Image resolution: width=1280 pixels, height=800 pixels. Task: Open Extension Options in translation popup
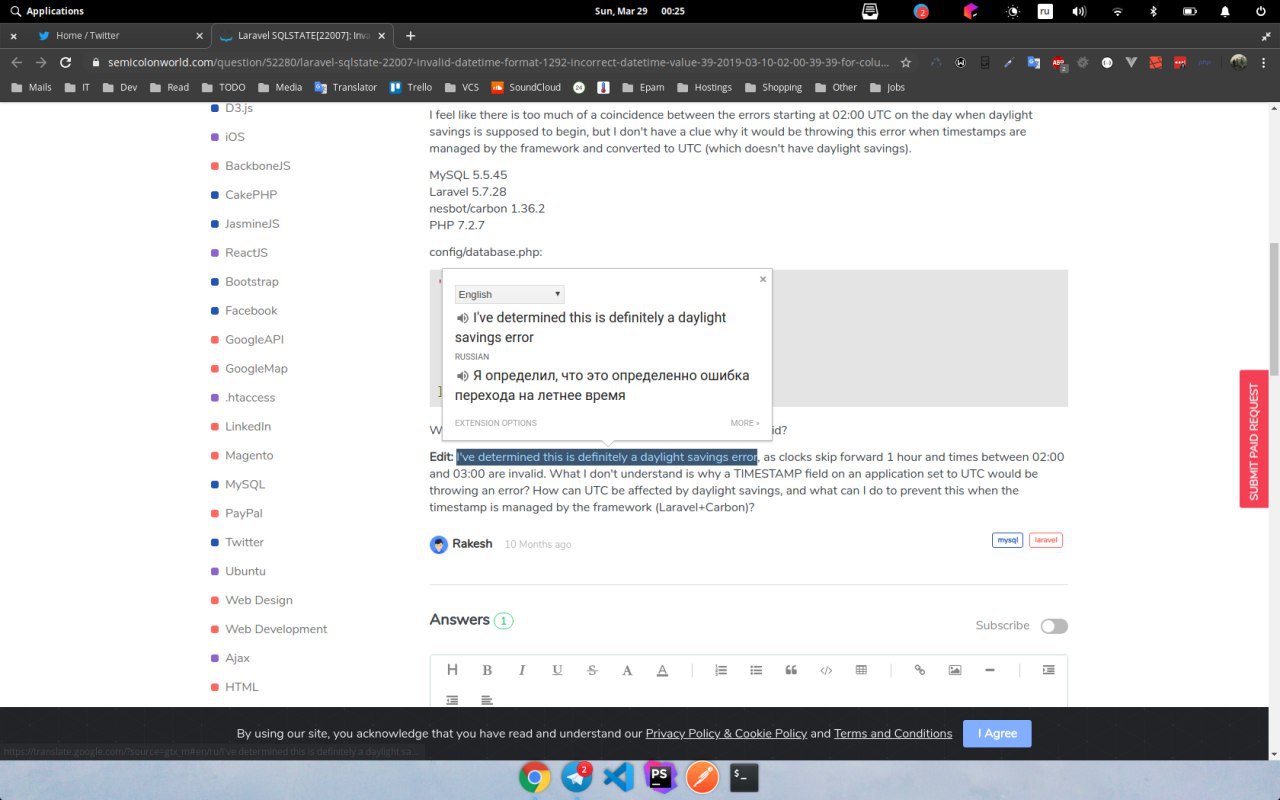[496, 423]
